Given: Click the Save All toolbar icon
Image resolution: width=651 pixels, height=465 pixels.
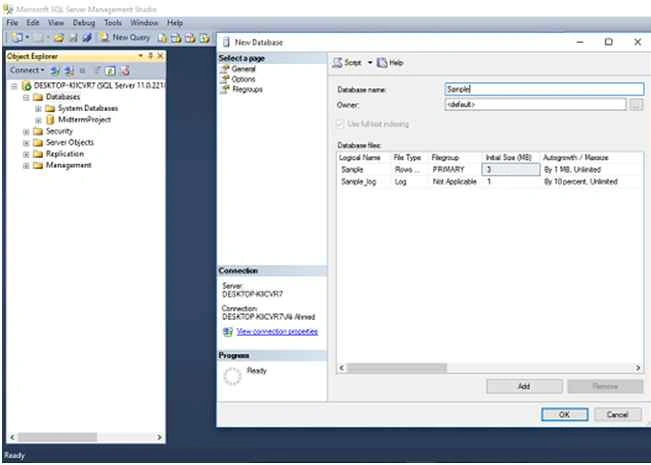Looking at the screenshot, I should pos(87,38).
